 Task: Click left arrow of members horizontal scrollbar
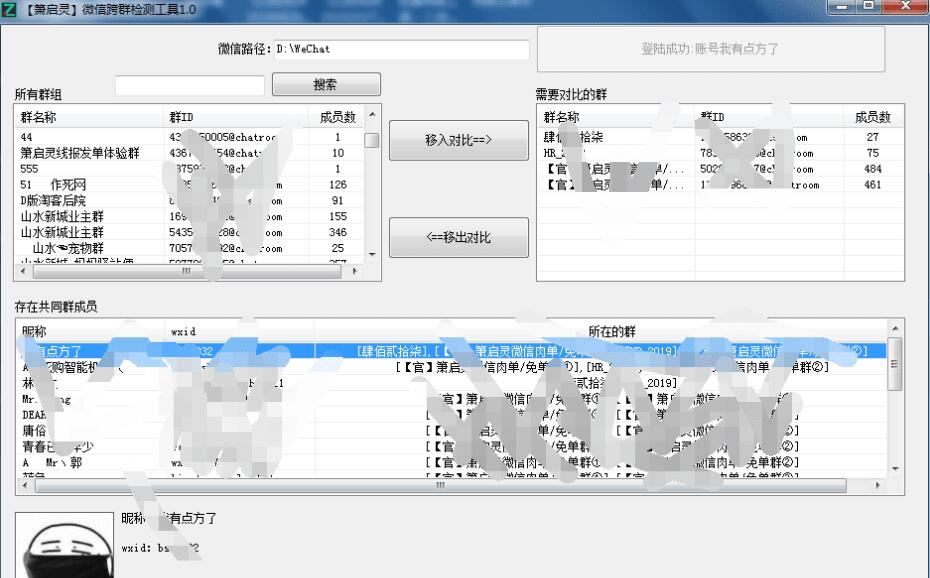pos(25,486)
